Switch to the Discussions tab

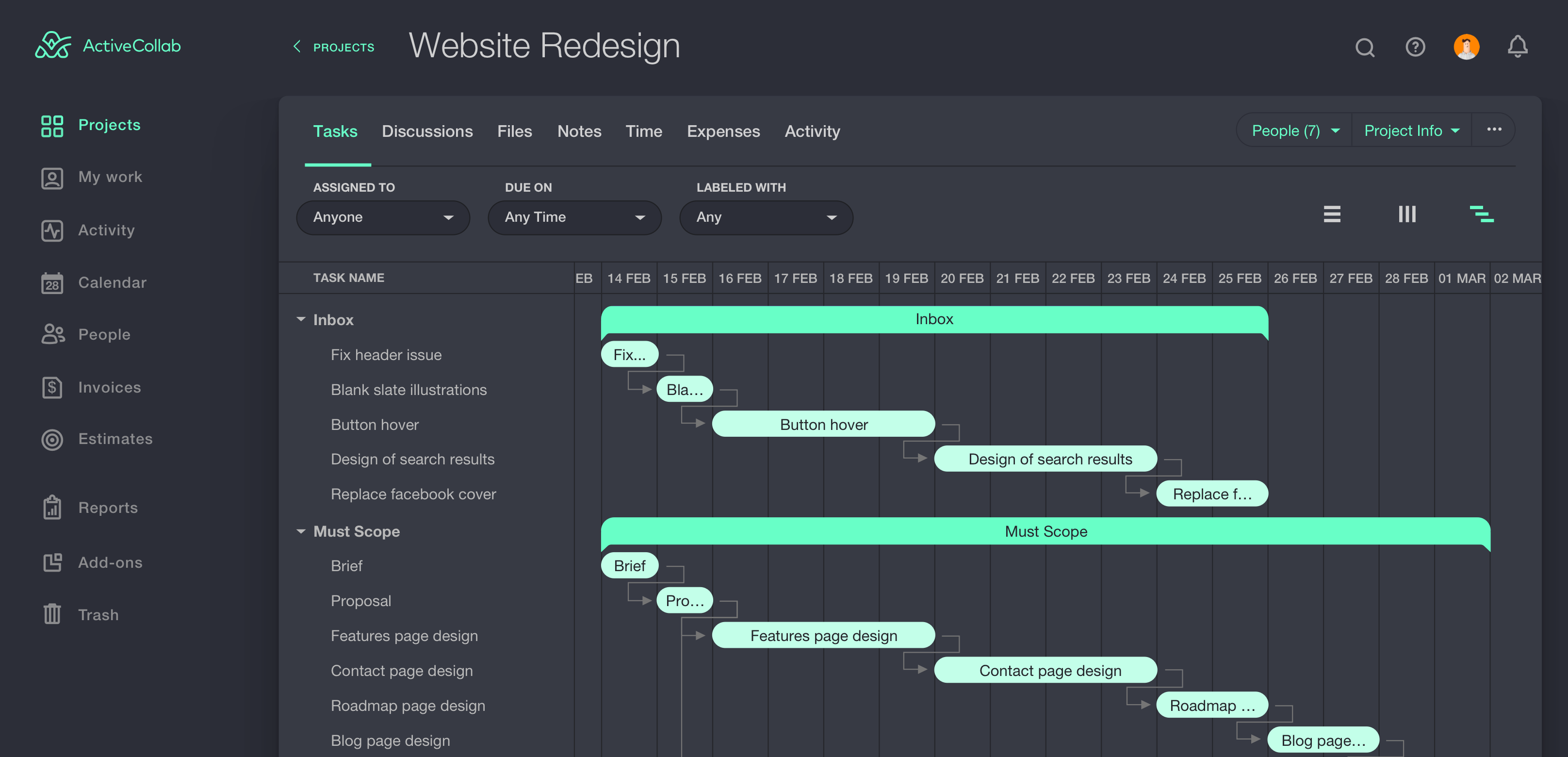[427, 132]
